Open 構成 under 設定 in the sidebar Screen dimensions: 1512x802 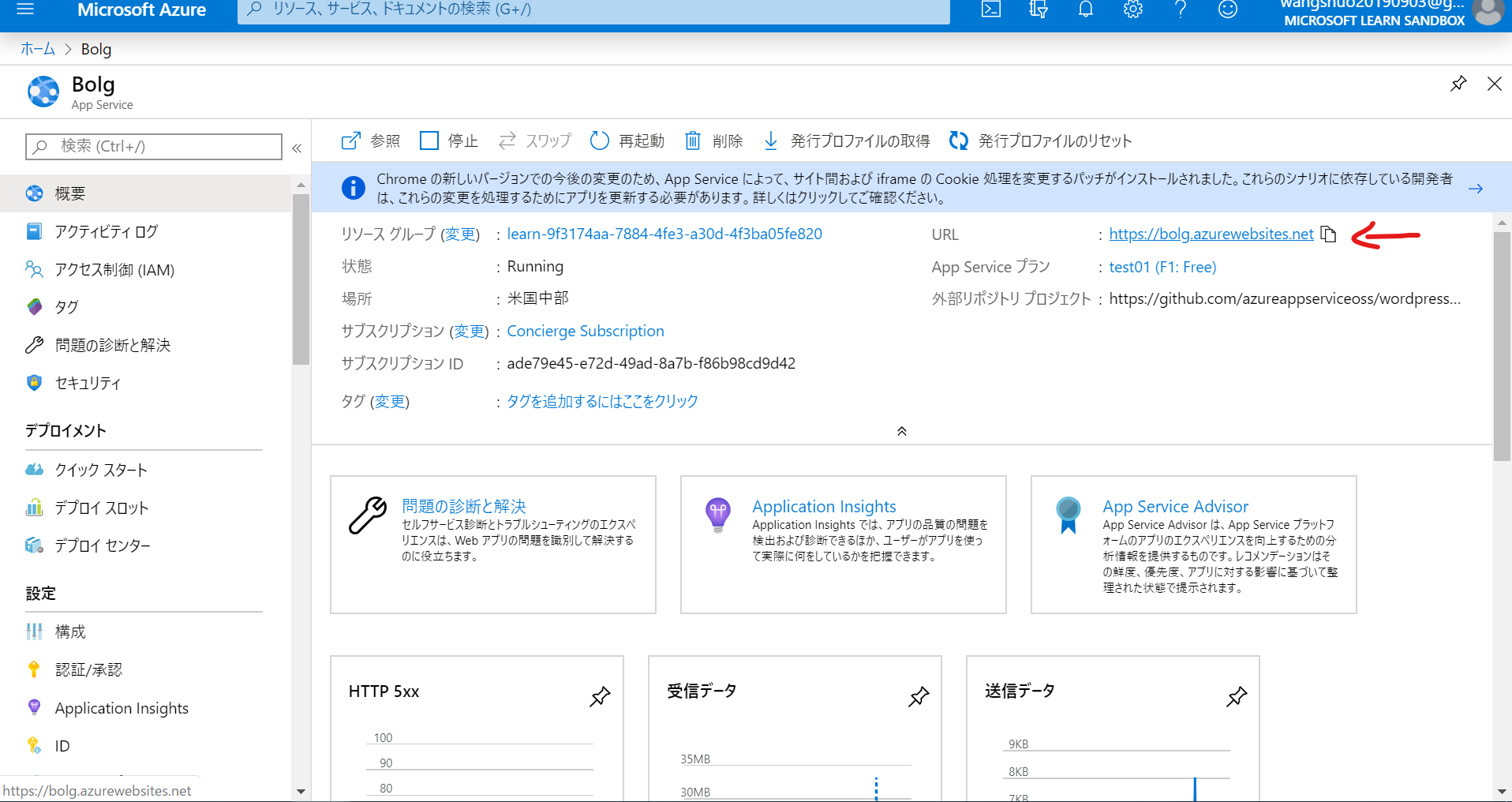69,631
